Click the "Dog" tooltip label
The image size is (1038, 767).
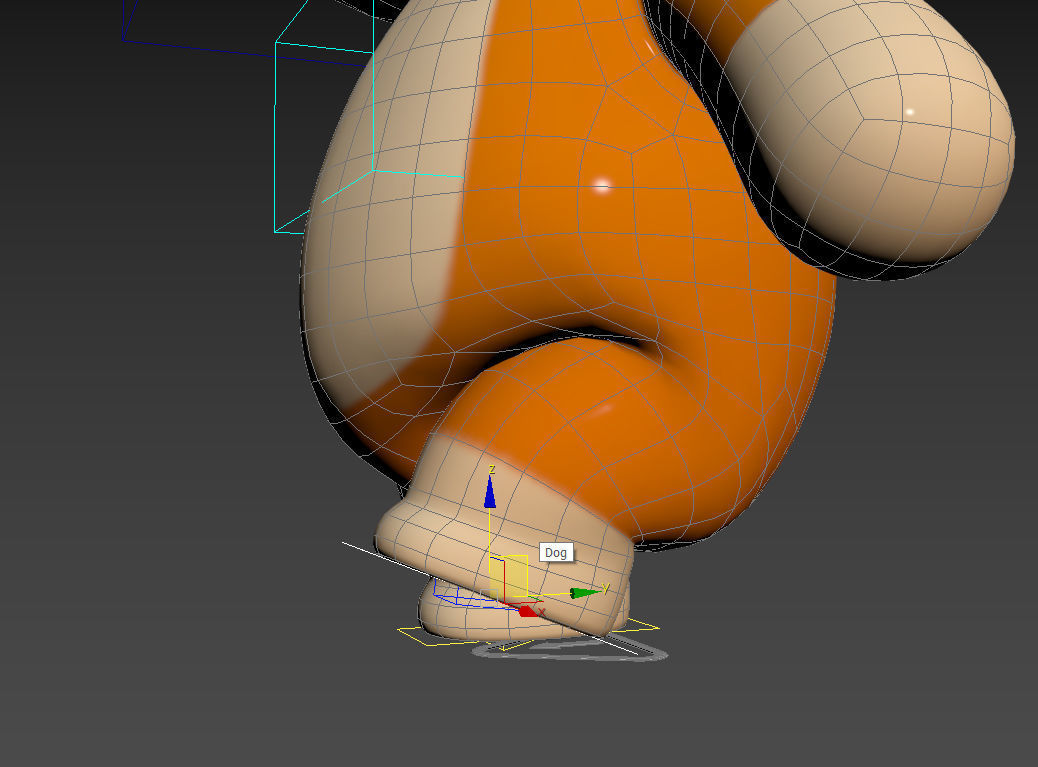tap(556, 553)
